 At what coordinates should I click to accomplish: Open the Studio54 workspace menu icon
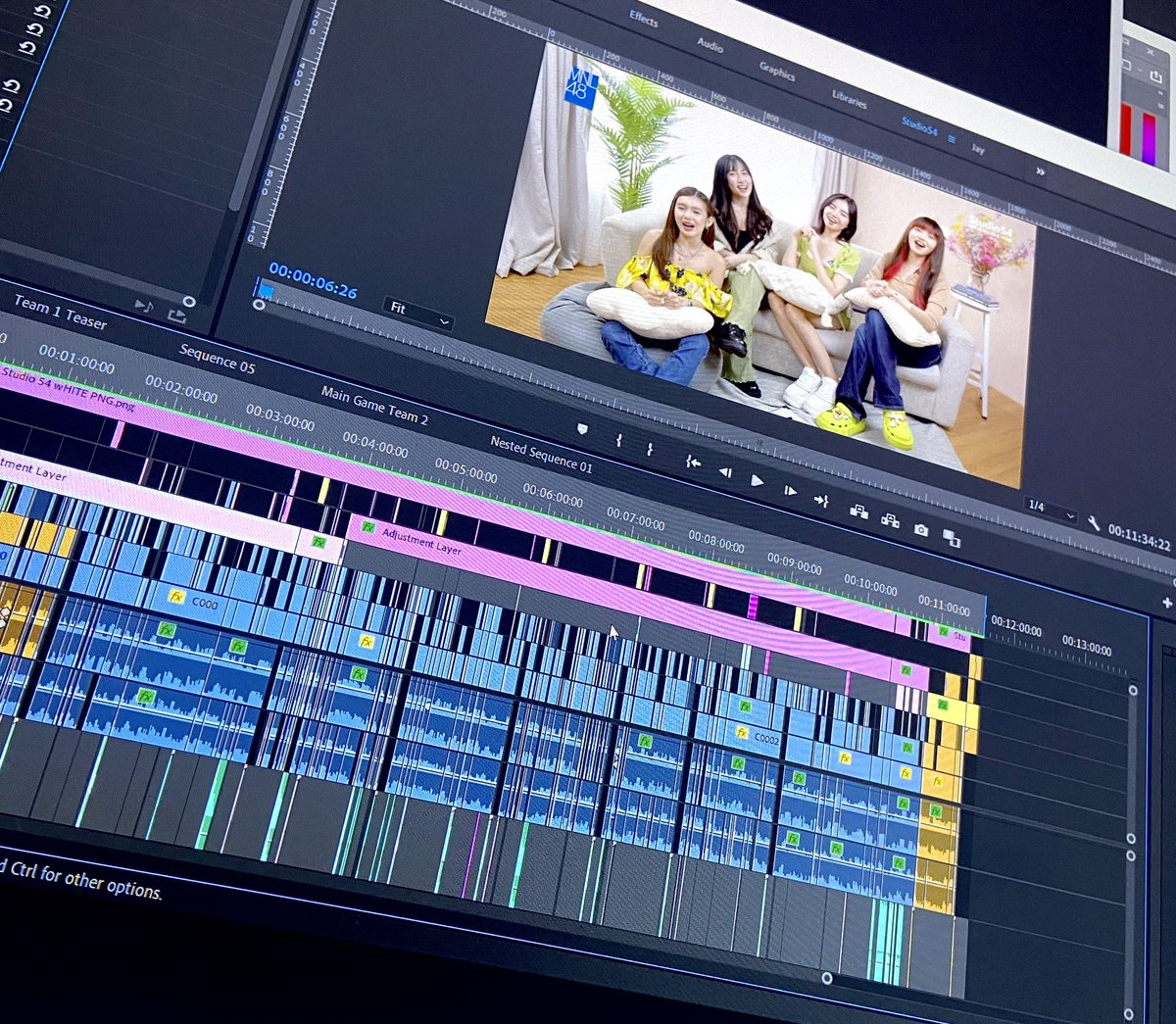(x=951, y=139)
